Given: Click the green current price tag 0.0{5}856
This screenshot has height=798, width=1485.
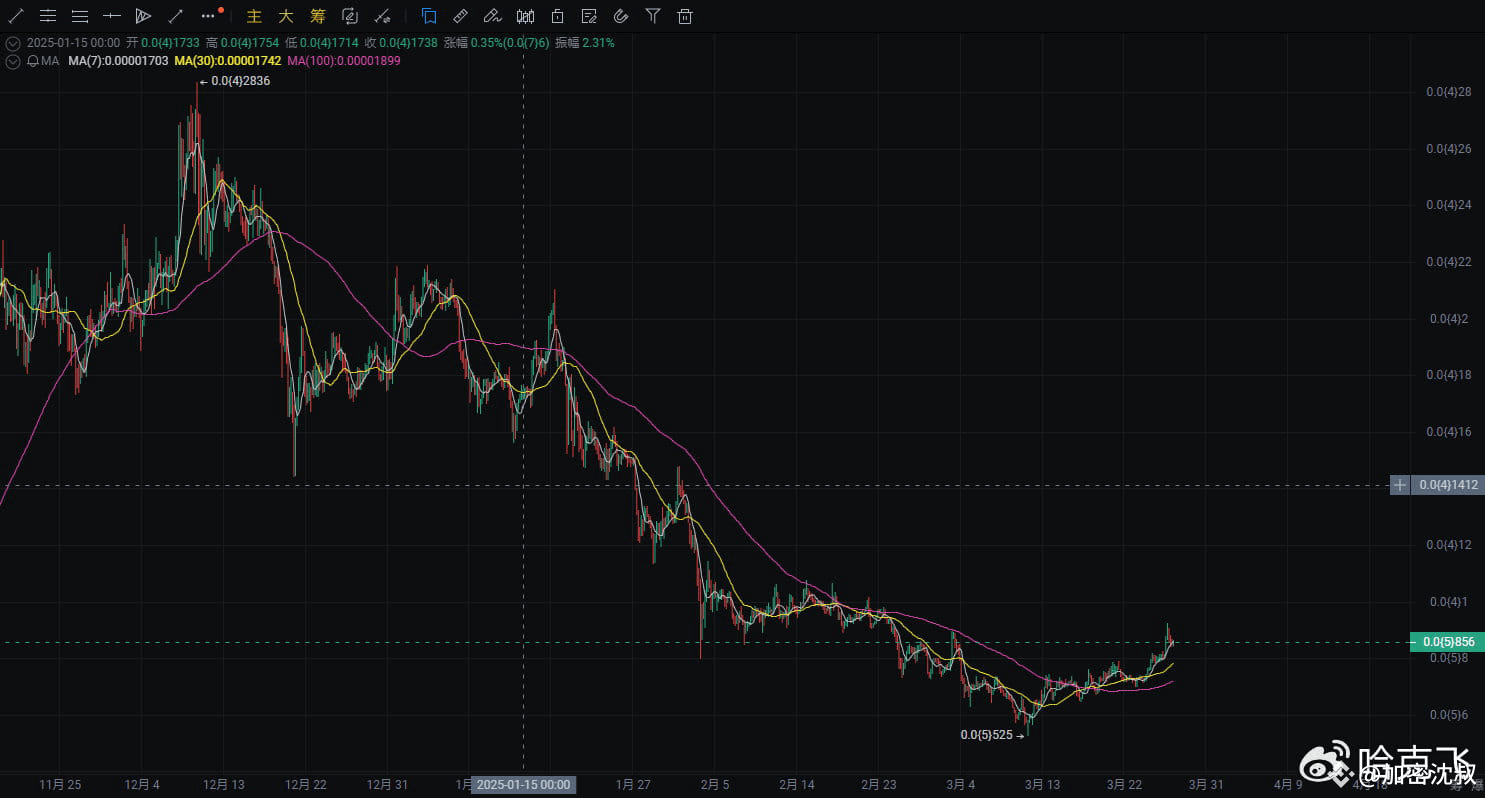Looking at the screenshot, I should 1447,642.
